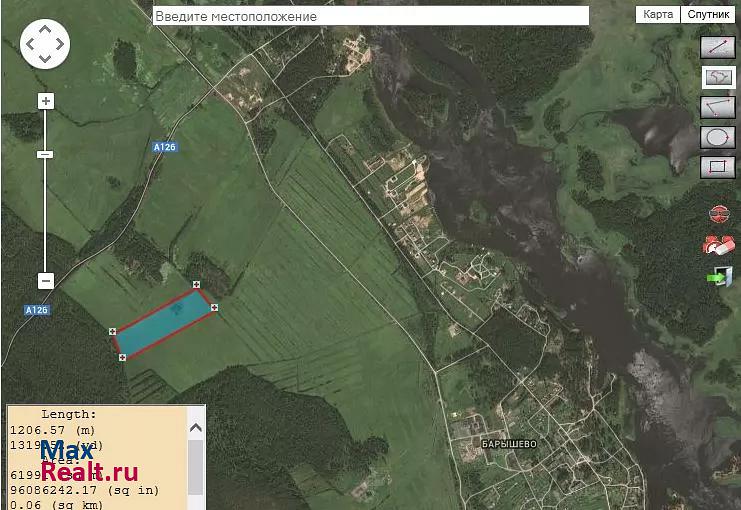Click the red eraser icon
Image resolution: width=741 pixels, height=510 pixels.
tap(717, 244)
